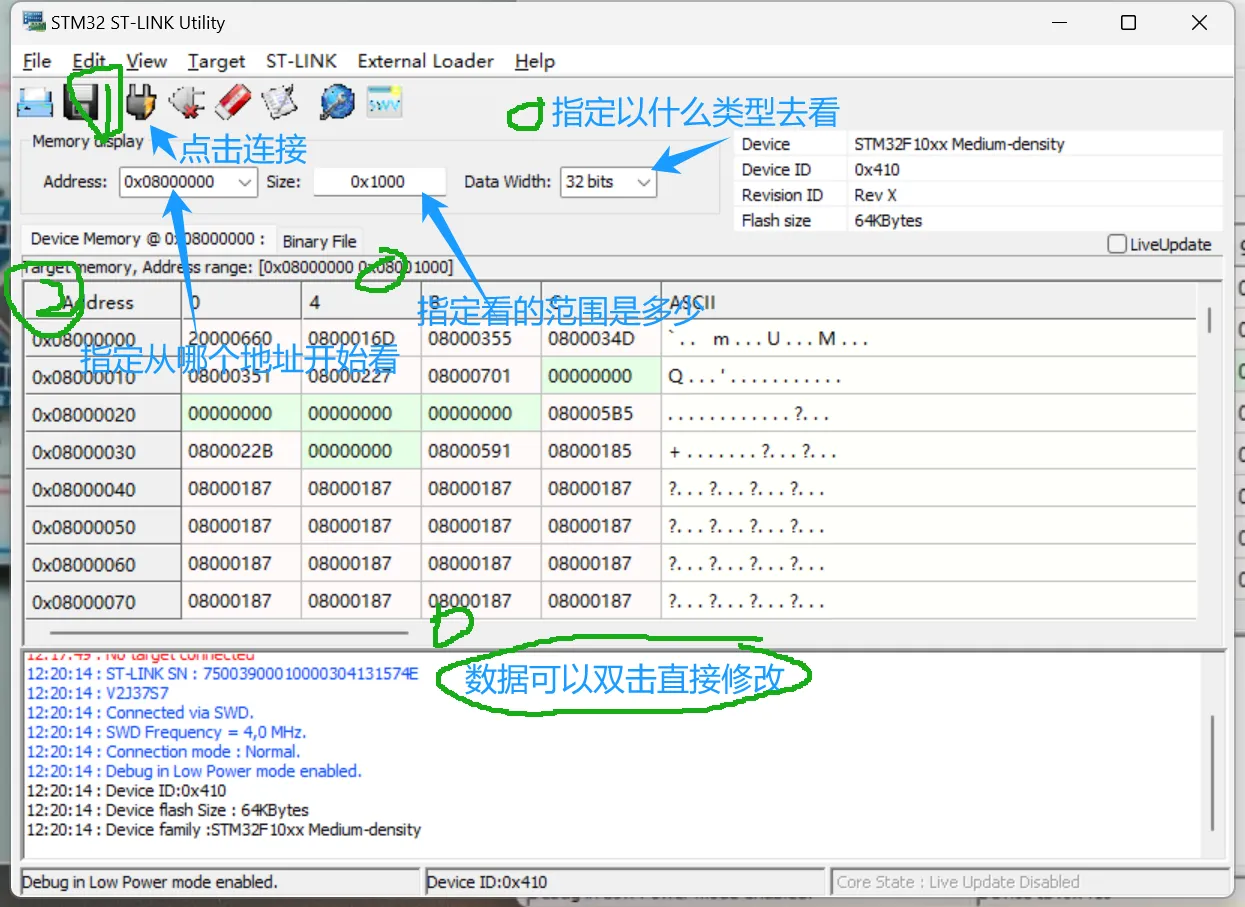The width and height of the screenshot is (1245, 907).
Task: Click the log line Connected via SWD.
Action: pyautogui.click(x=141, y=713)
